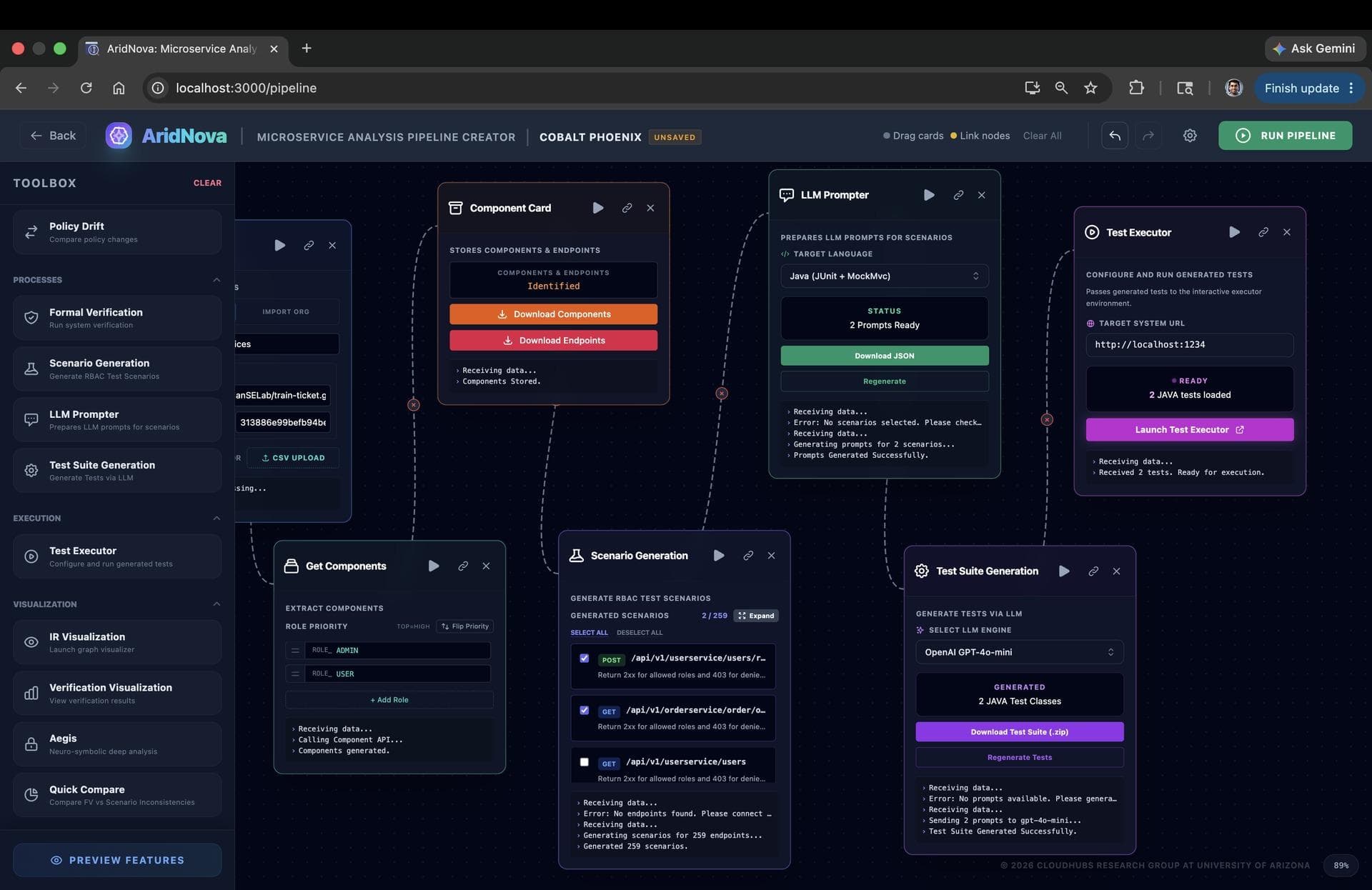Image resolution: width=1372 pixels, height=890 pixels.
Task: Run the LLM Prompter node
Action: pyautogui.click(x=929, y=195)
